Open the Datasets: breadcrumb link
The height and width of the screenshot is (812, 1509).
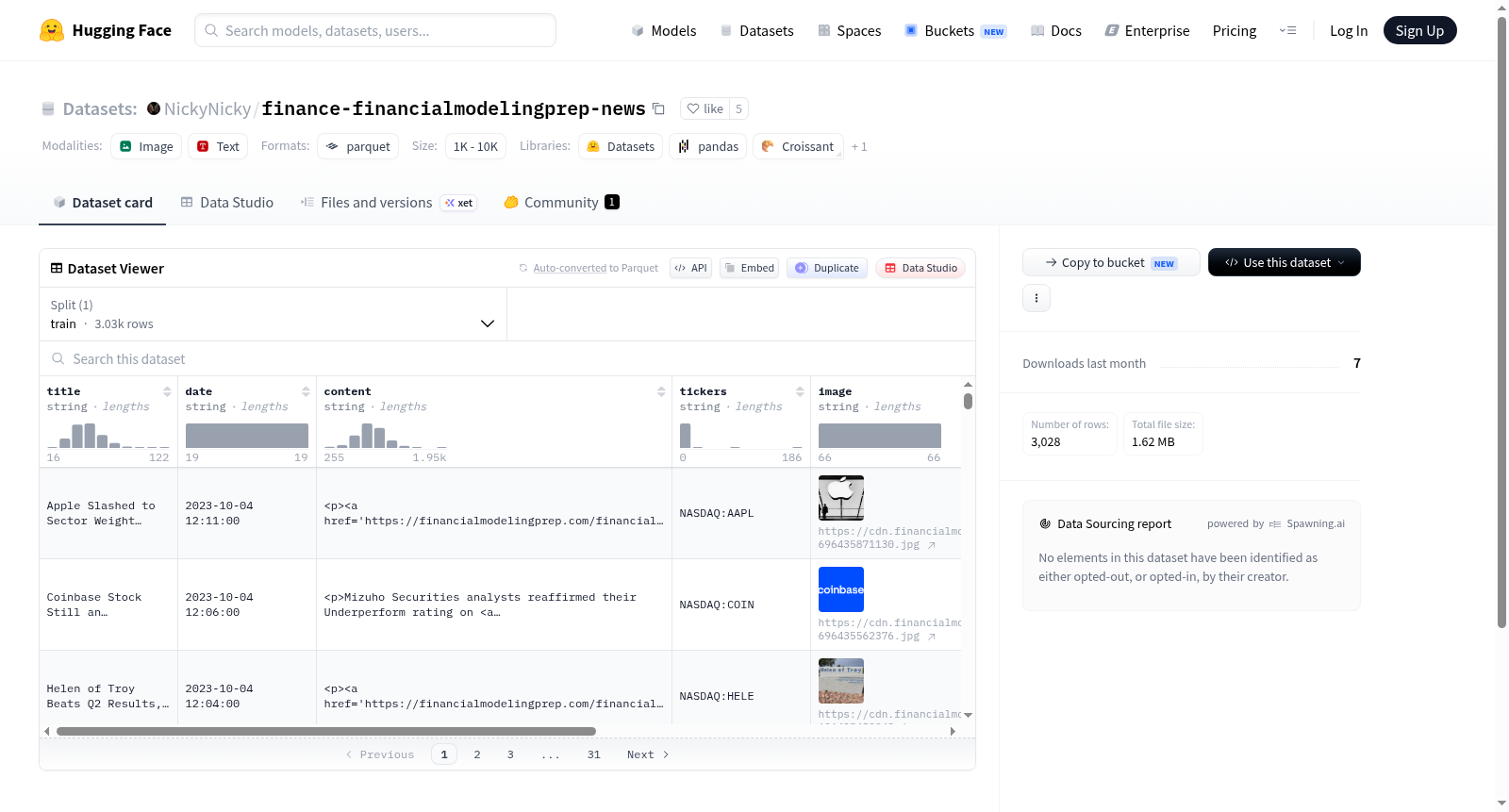coord(100,108)
